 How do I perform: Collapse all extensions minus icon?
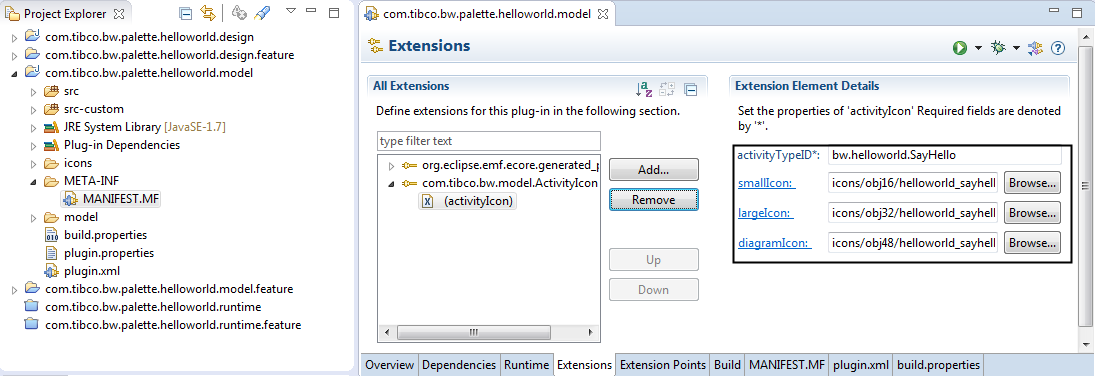691,89
